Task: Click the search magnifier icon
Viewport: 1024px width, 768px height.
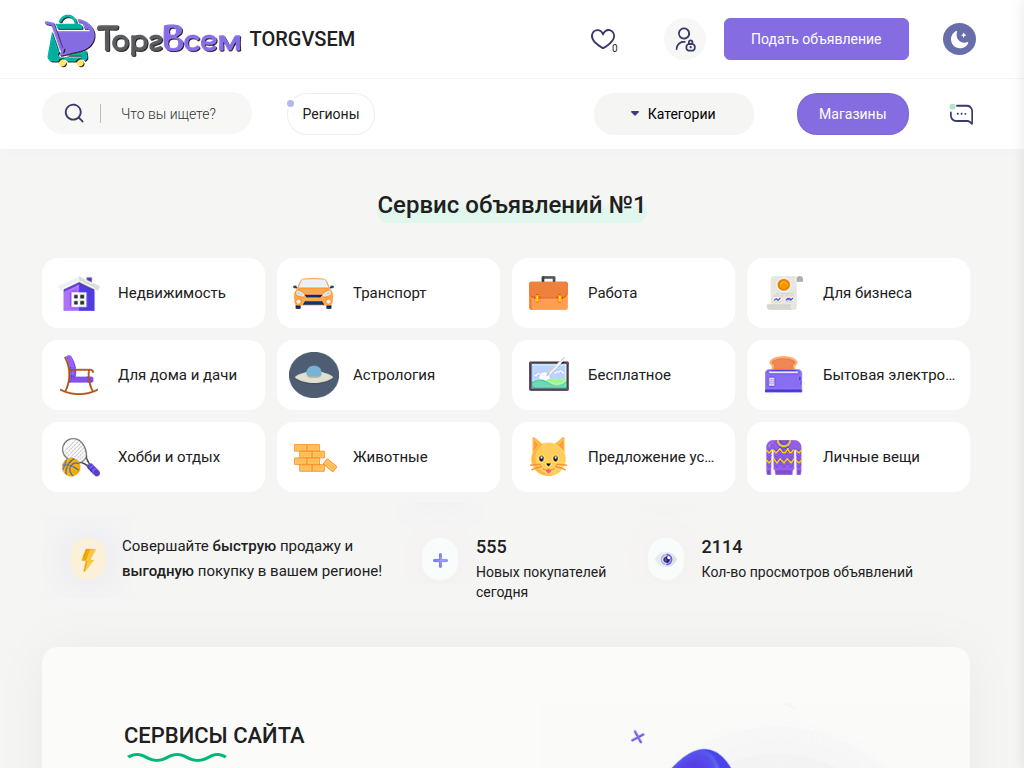Action: (x=73, y=113)
